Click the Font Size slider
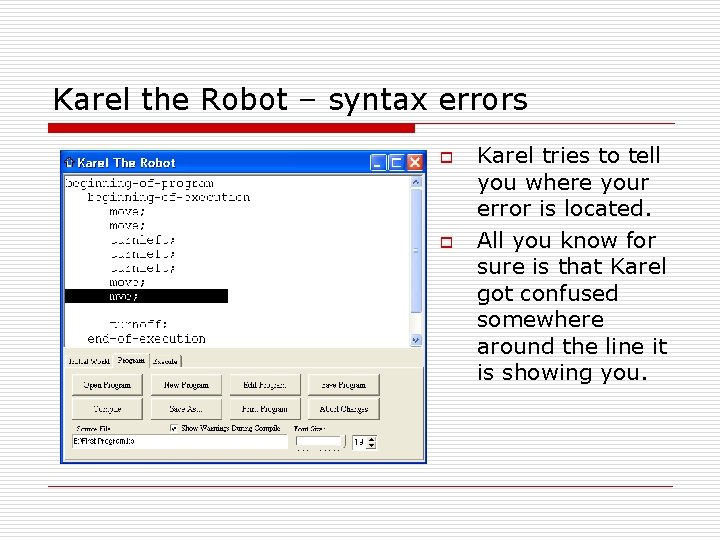Viewport: 720px width, 540px height. coord(320,442)
